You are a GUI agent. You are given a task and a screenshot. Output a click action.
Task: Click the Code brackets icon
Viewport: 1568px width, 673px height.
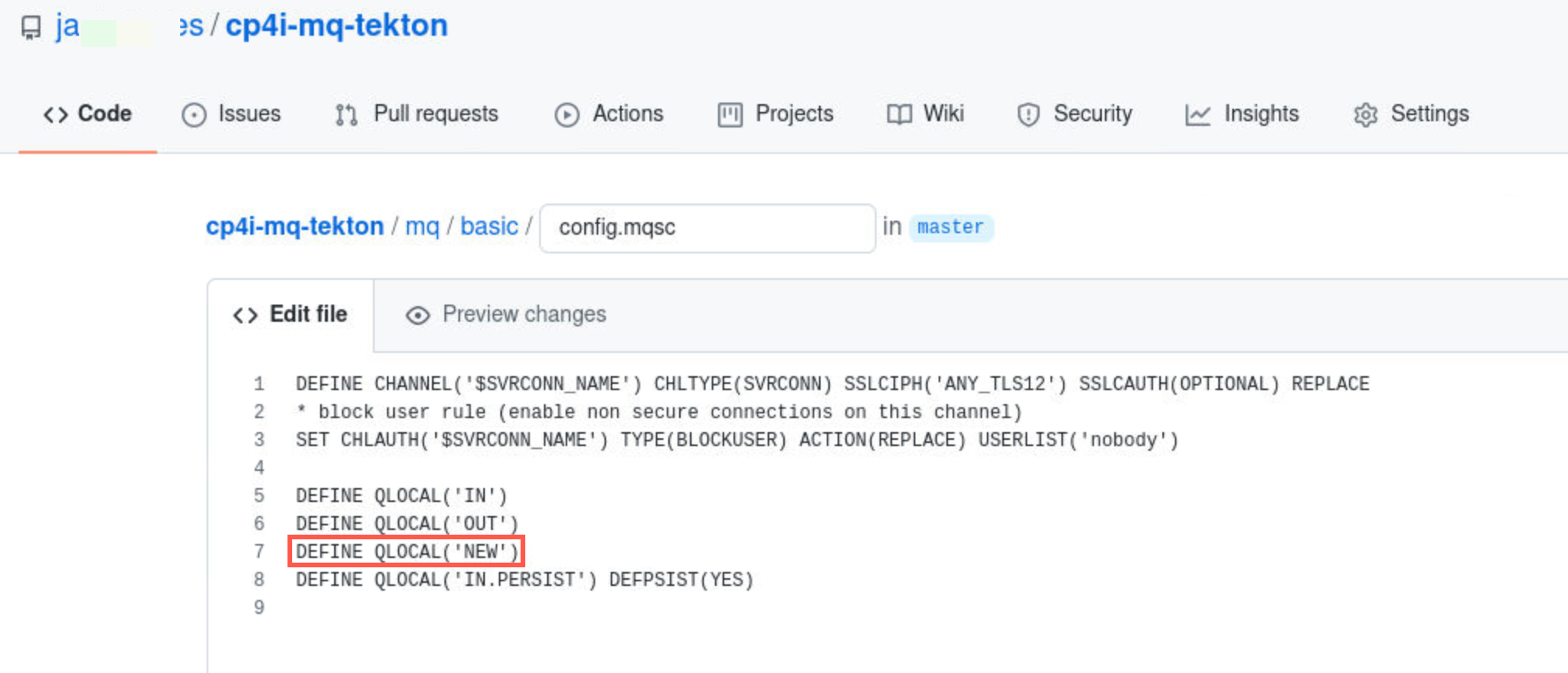pos(55,115)
